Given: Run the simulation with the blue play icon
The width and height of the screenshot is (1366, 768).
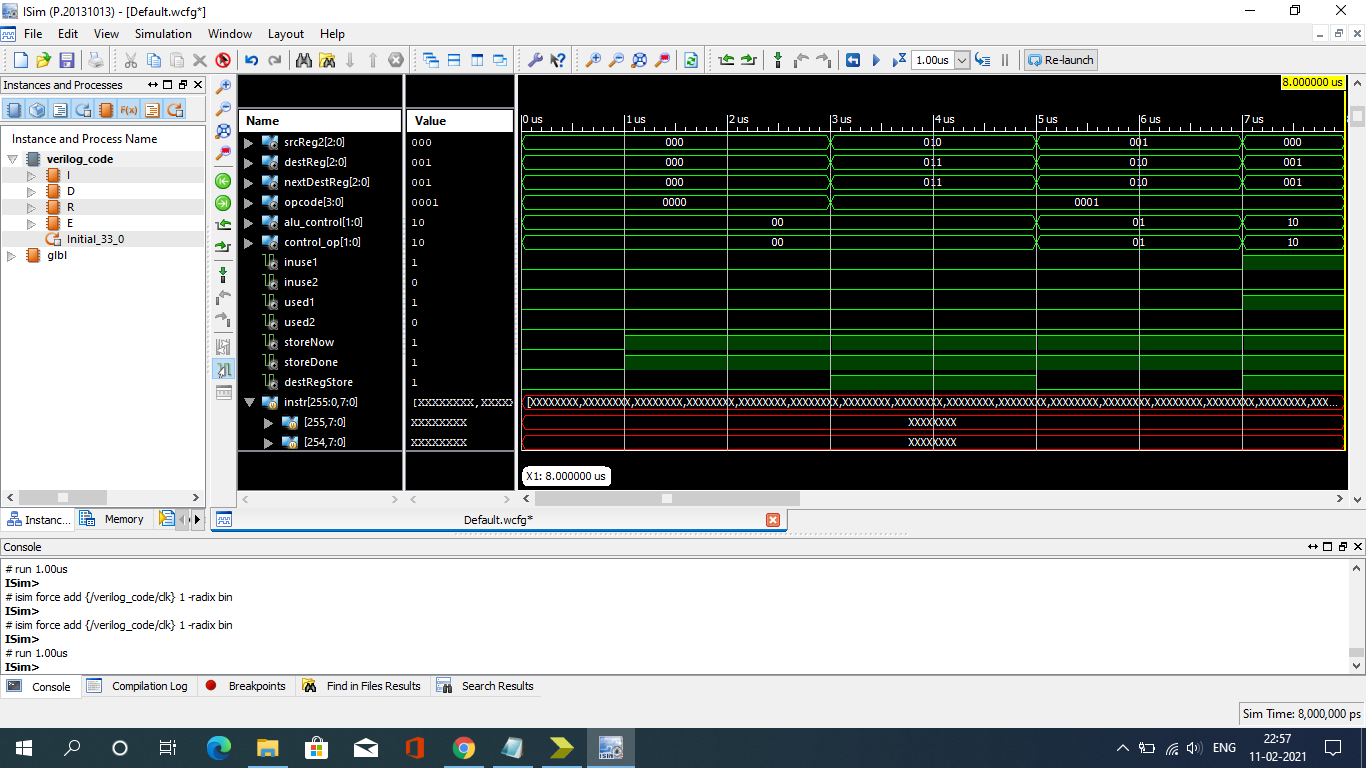Looking at the screenshot, I should [876, 60].
